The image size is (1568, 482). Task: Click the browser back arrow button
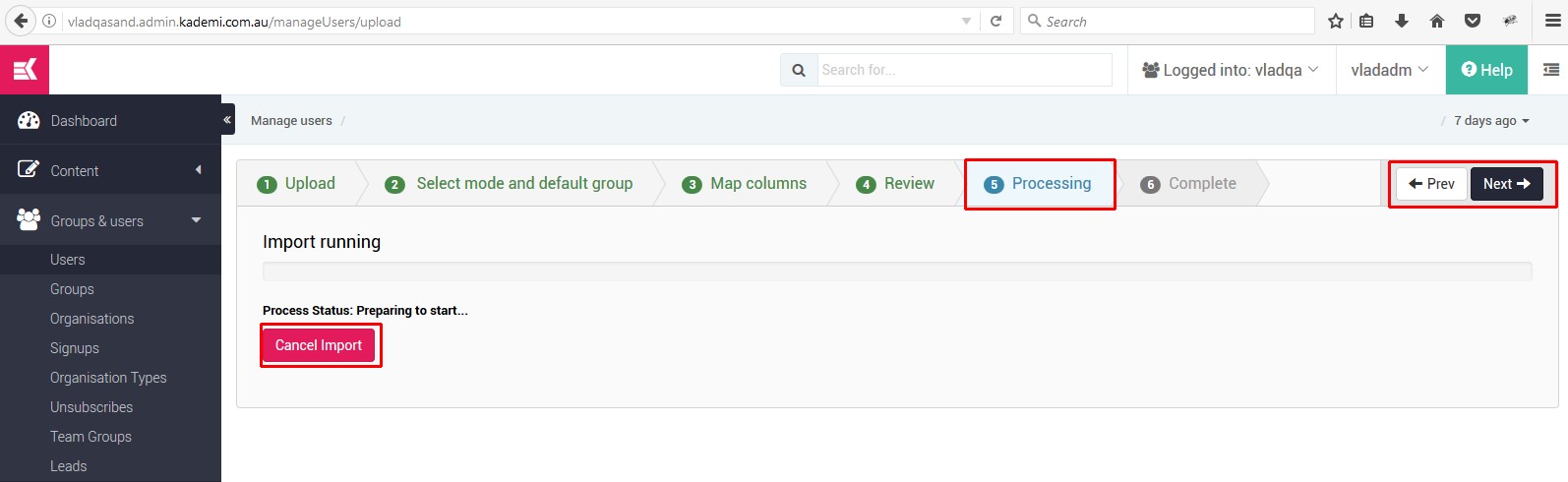click(21, 21)
